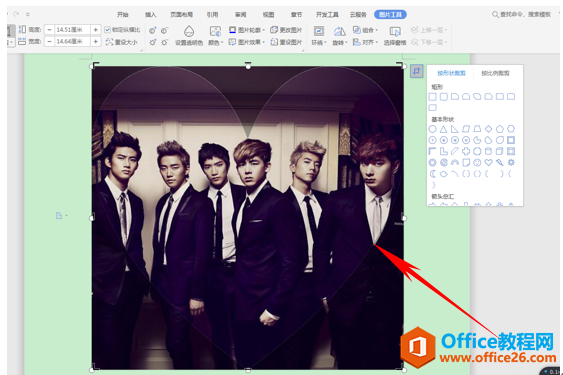Open the Send Backward (下移一层) dropdown
The width and height of the screenshot is (563, 375).
click(x=429, y=42)
